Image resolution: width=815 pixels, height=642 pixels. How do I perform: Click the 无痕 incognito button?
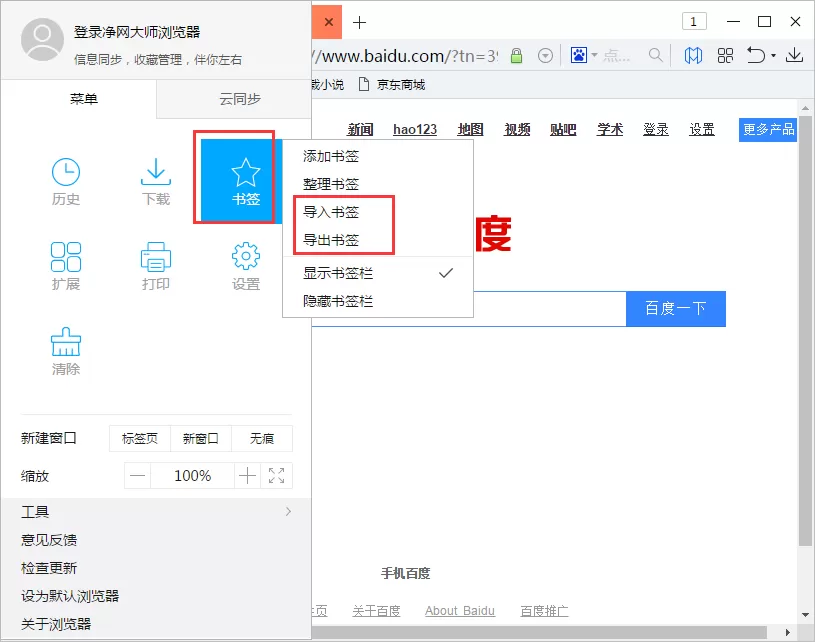262,438
